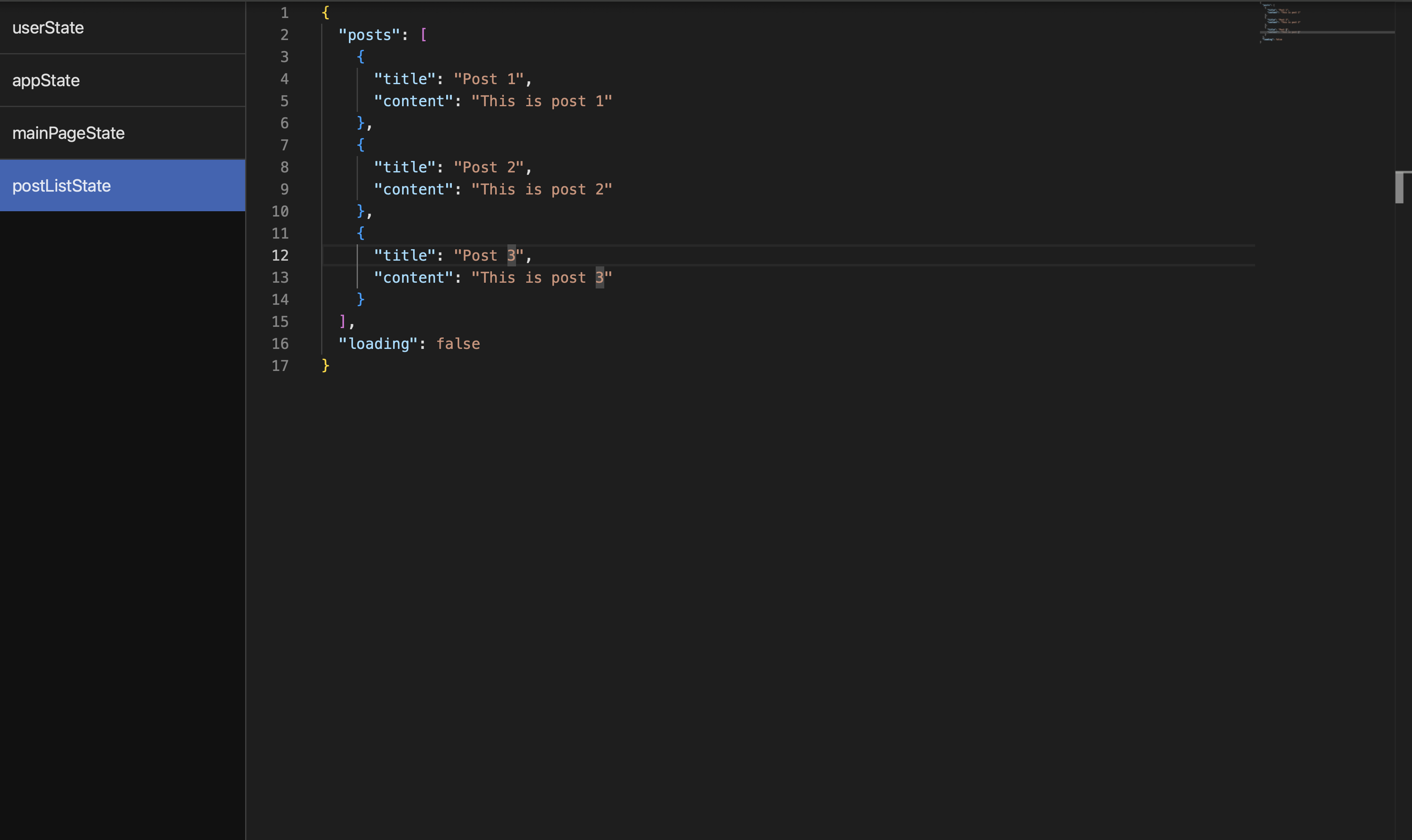1412x840 pixels.
Task: Click line number 12 in gutter
Action: point(280,255)
